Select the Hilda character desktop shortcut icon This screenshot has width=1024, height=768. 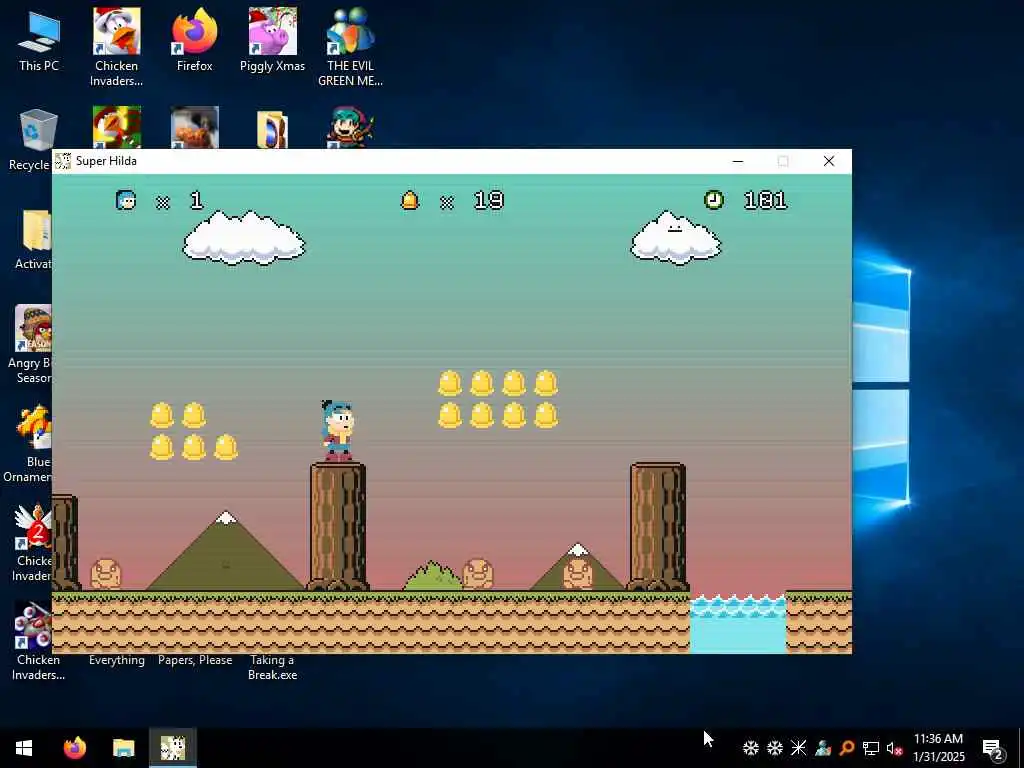[350, 128]
